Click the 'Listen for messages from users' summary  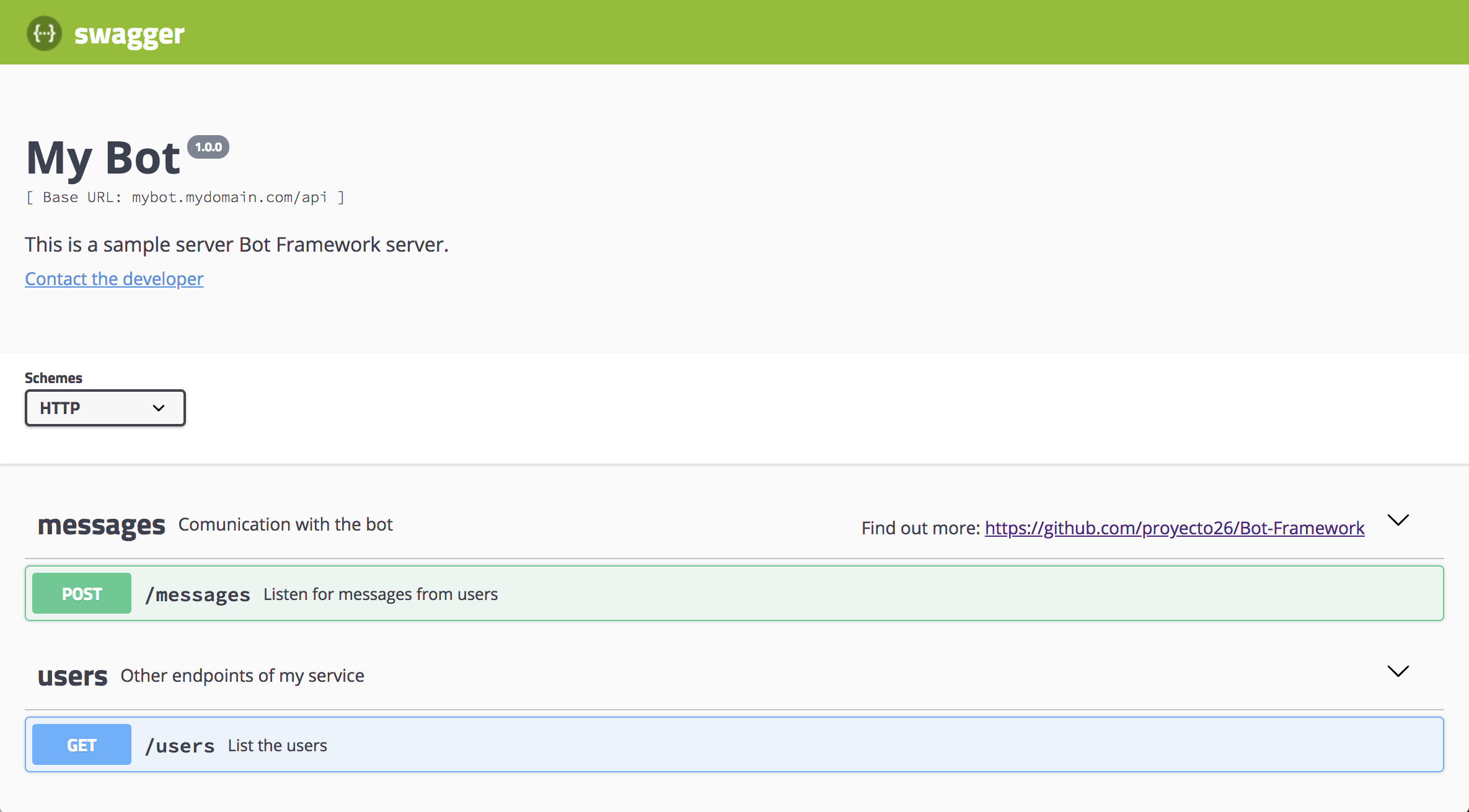pos(381,594)
